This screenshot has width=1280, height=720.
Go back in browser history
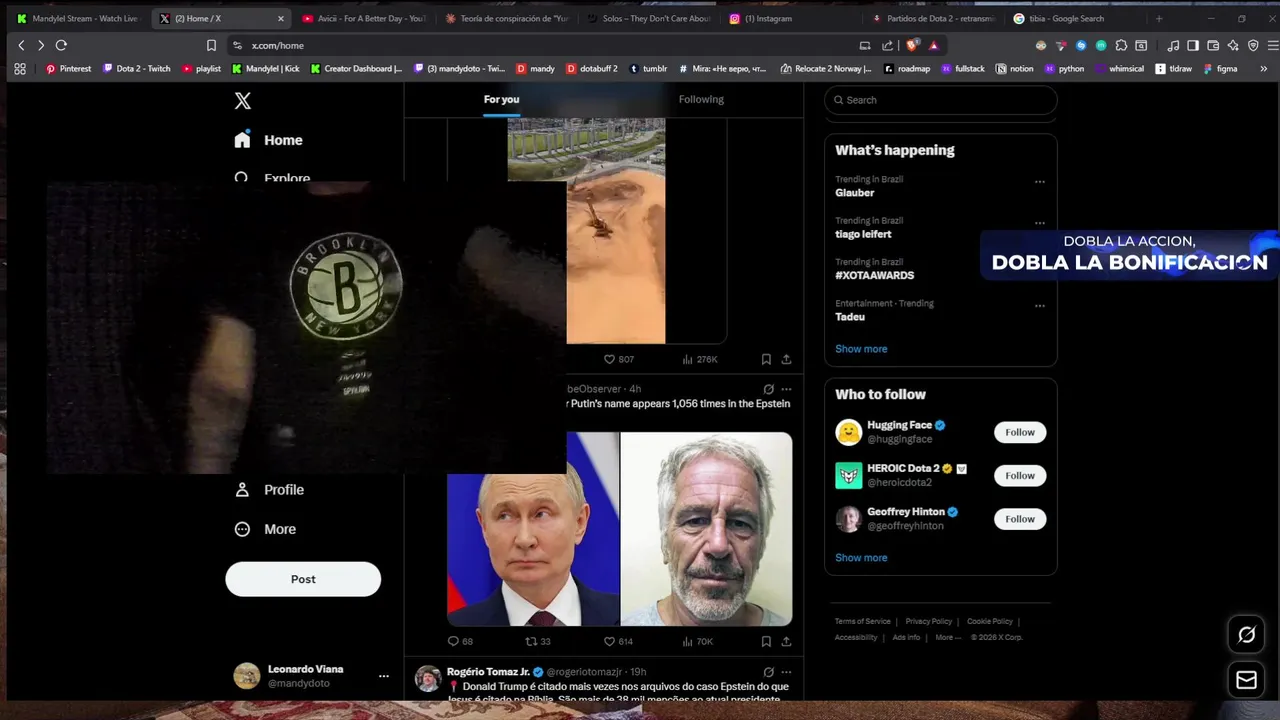pyautogui.click(x=21, y=45)
